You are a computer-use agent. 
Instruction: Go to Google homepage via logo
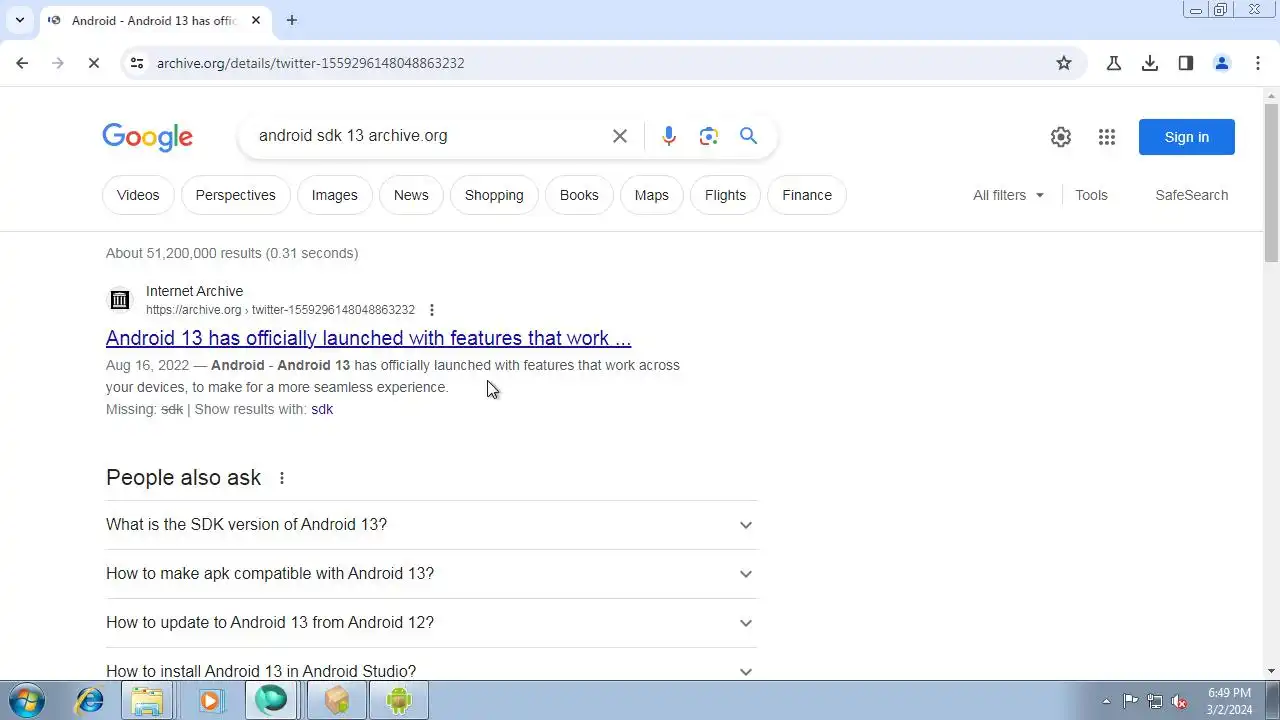click(x=147, y=137)
